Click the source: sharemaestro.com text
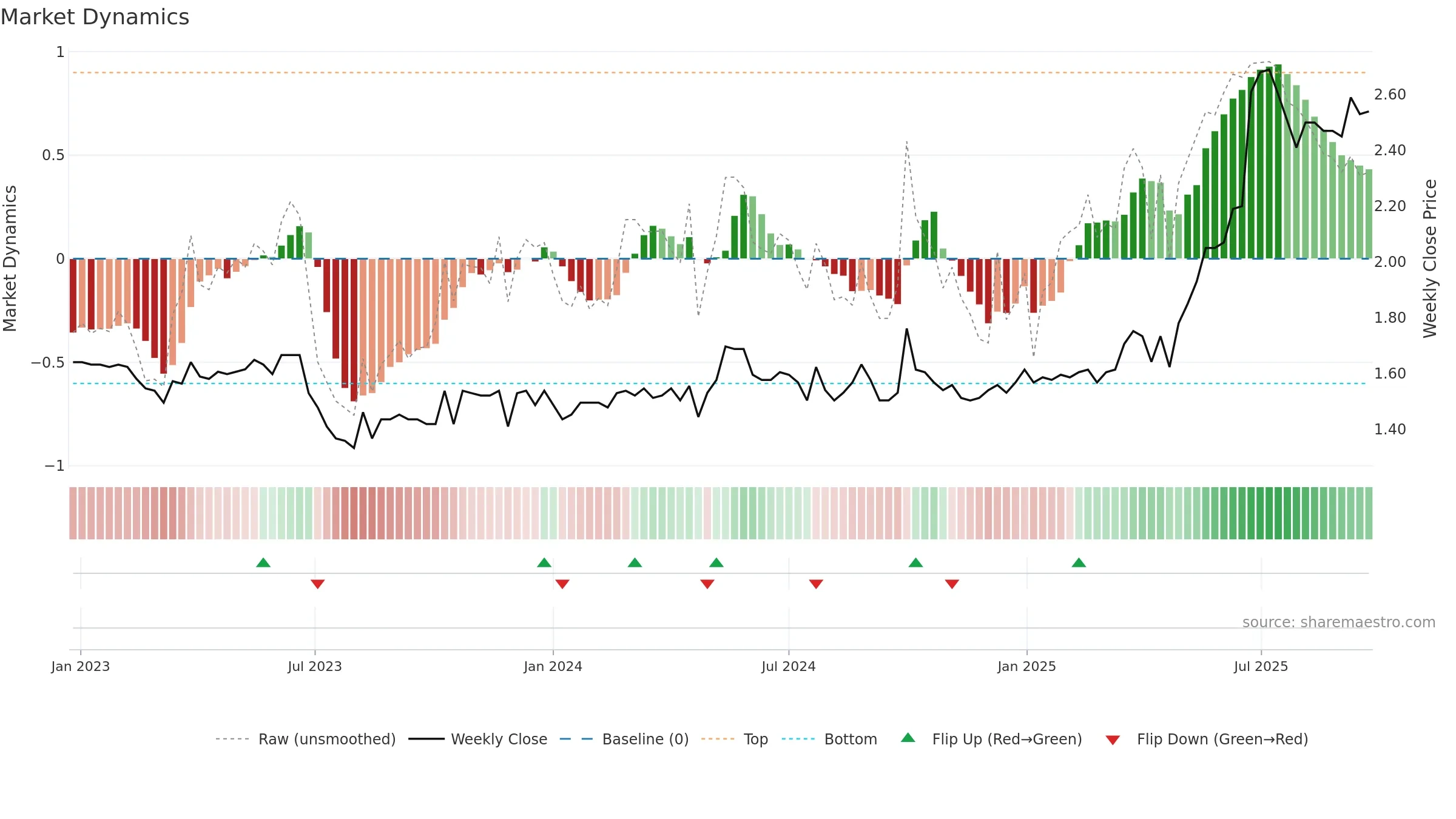This screenshot has height=819, width=1456. pyautogui.click(x=1339, y=622)
